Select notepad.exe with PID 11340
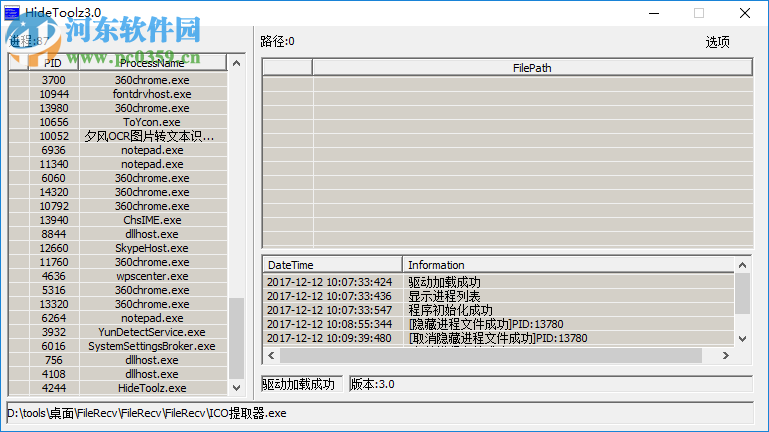This screenshot has width=769, height=432. pos(118,164)
